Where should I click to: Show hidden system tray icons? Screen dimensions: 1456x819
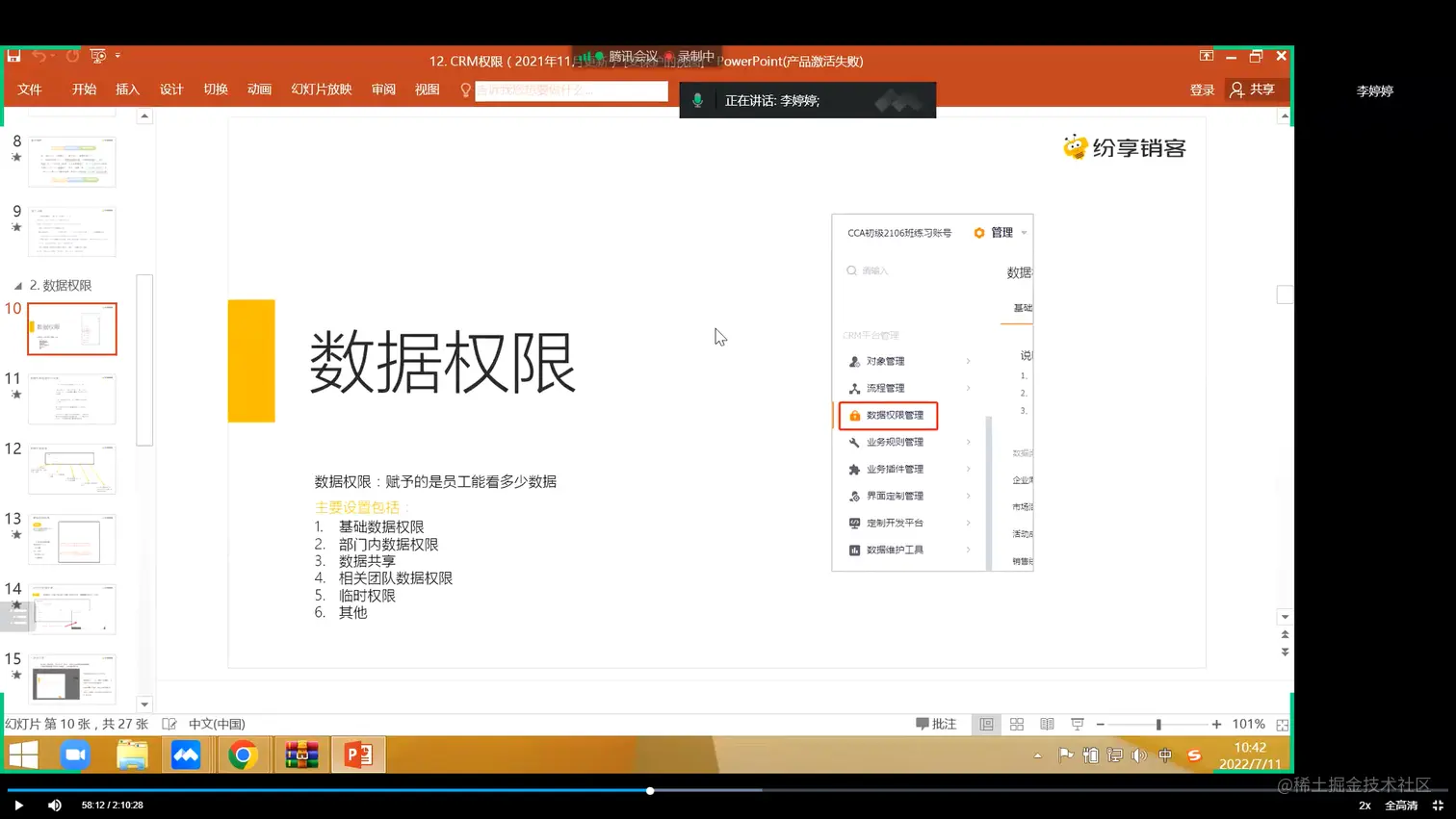(1038, 756)
